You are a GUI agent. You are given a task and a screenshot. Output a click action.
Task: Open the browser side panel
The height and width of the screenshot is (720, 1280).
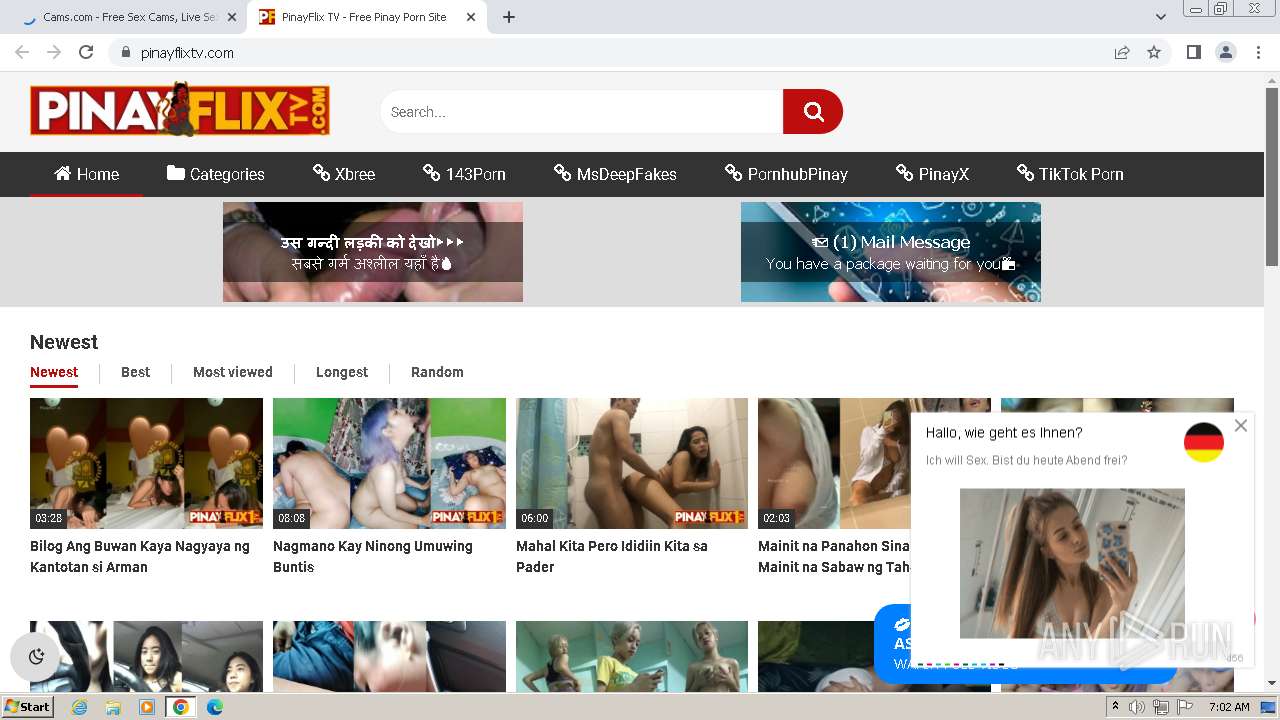click(x=1193, y=52)
